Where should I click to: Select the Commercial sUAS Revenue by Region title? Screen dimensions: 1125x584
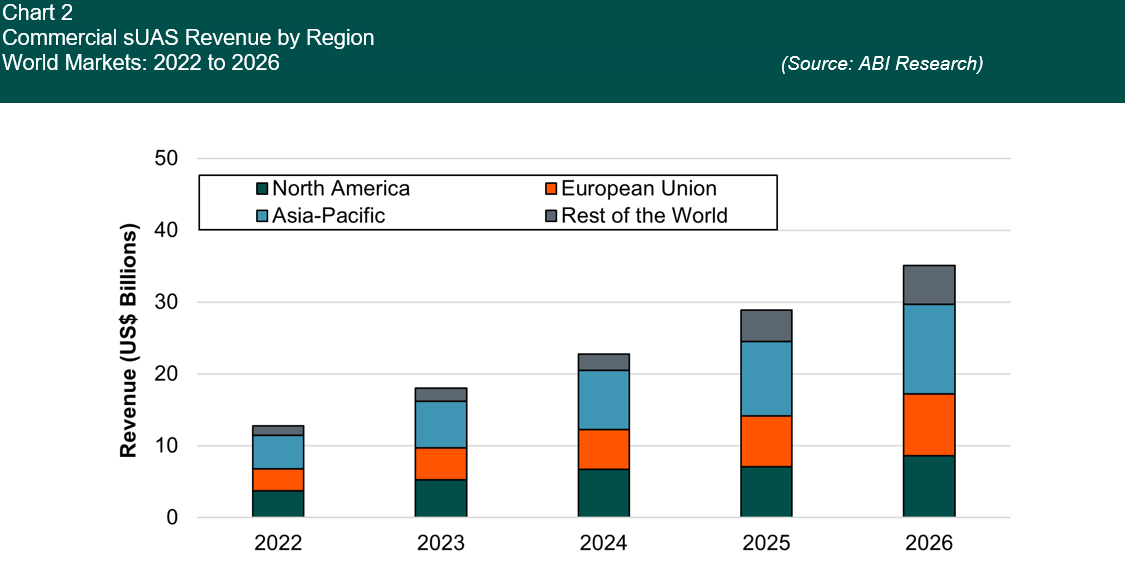click(189, 38)
